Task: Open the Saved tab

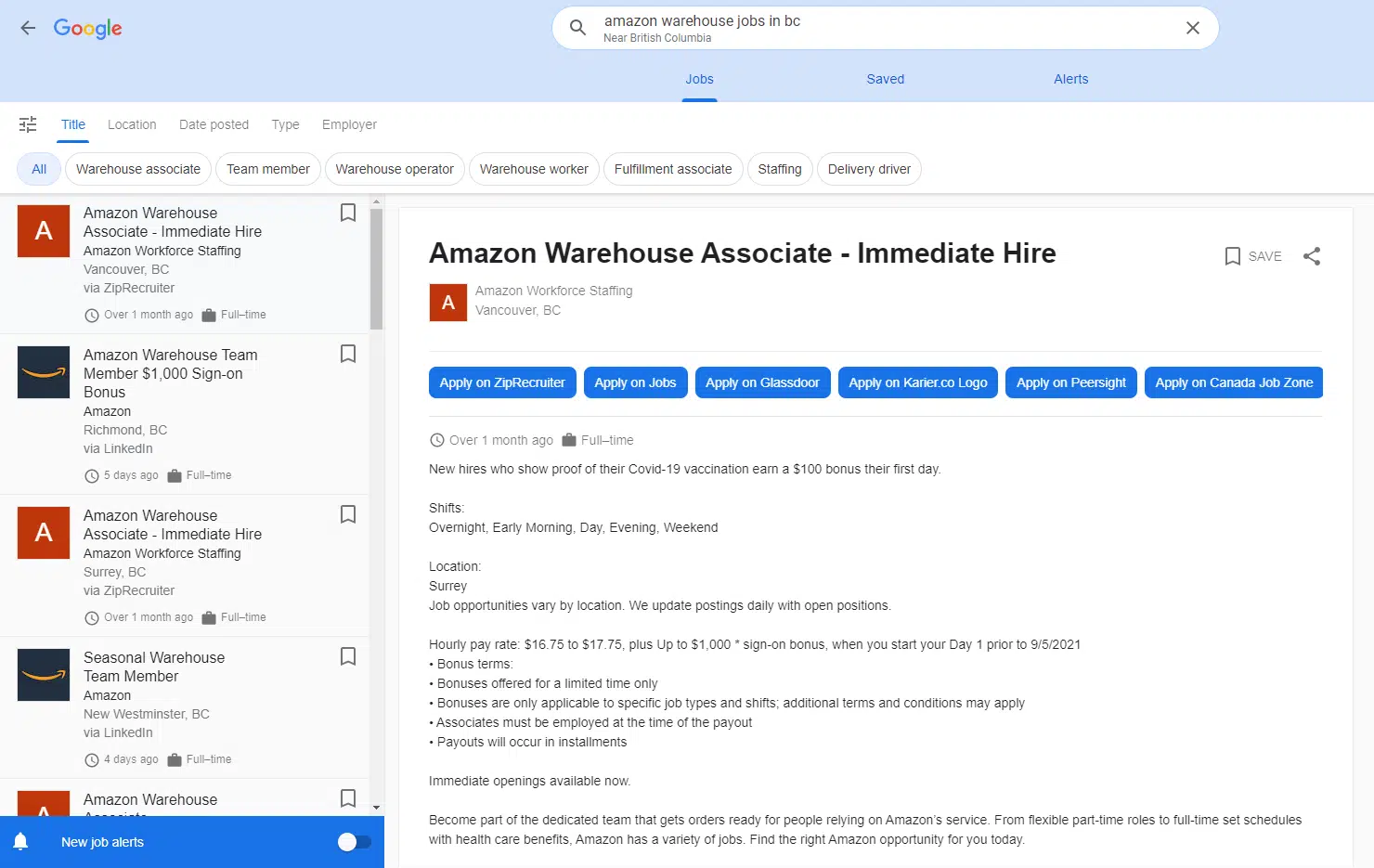Action: [x=885, y=79]
